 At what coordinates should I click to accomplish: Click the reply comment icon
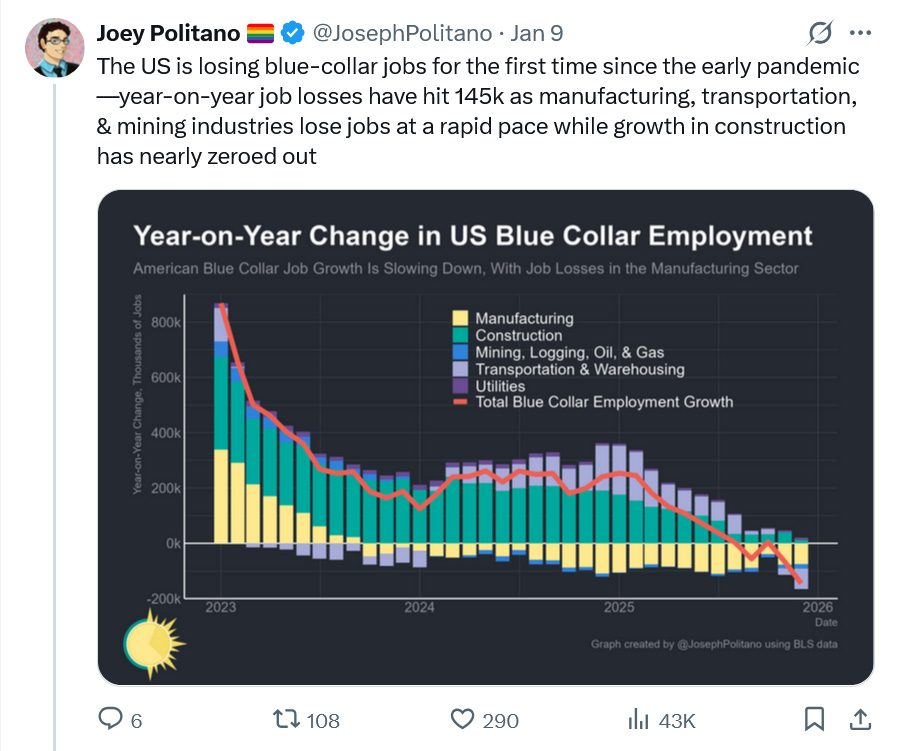click(x=109, y=719)
